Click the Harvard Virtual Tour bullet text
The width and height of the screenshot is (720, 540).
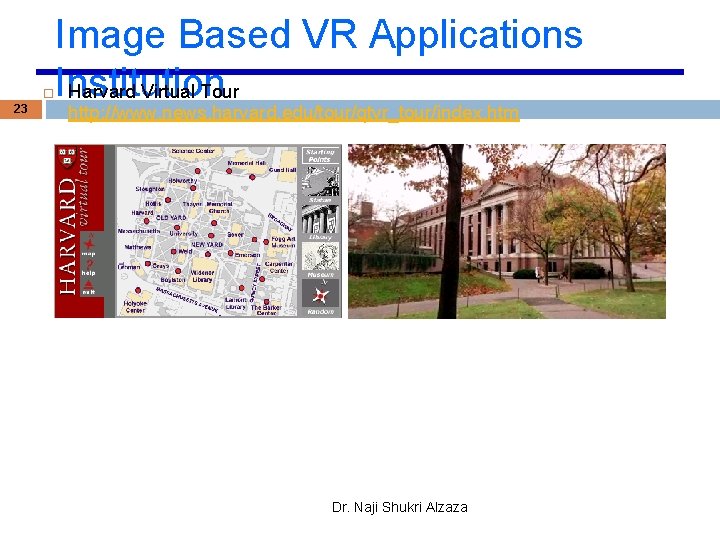coord(153,92)
